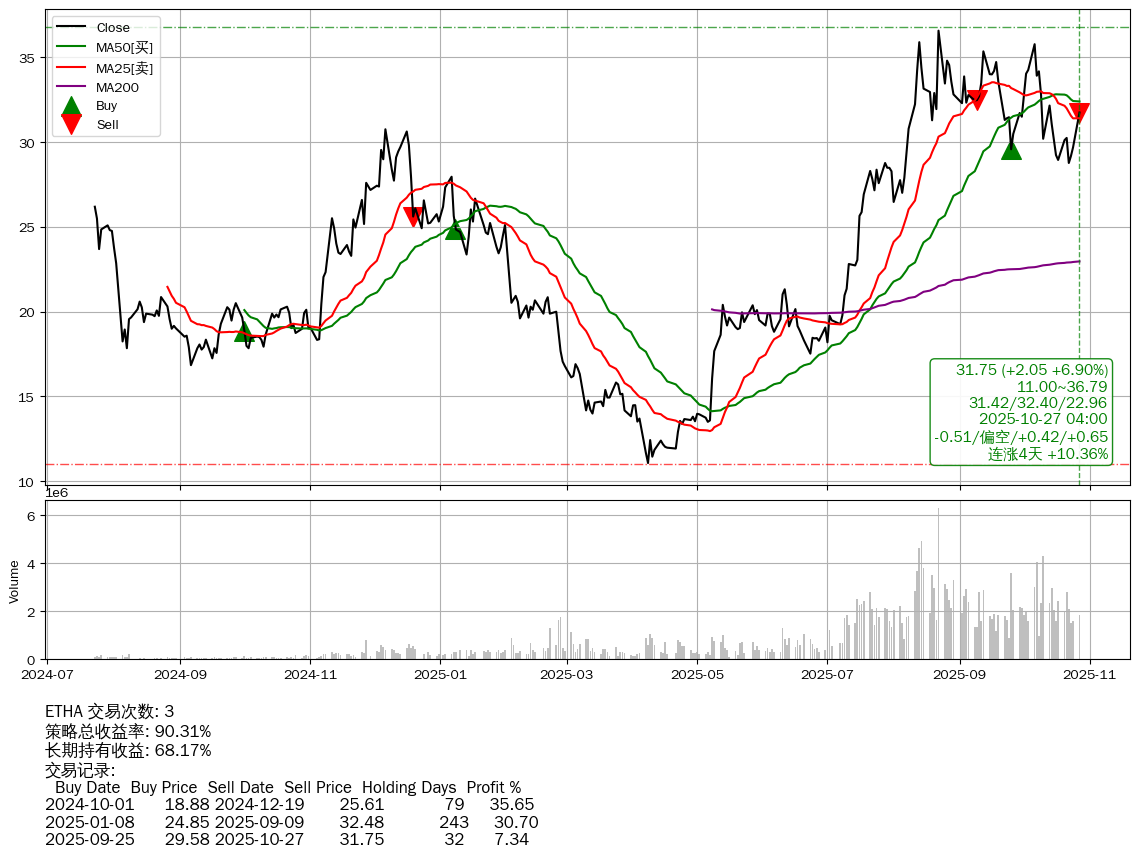This screenshot has height=857, width=1139.
Task: Select the MA200 legend label
Action: (x=117, y=87)
